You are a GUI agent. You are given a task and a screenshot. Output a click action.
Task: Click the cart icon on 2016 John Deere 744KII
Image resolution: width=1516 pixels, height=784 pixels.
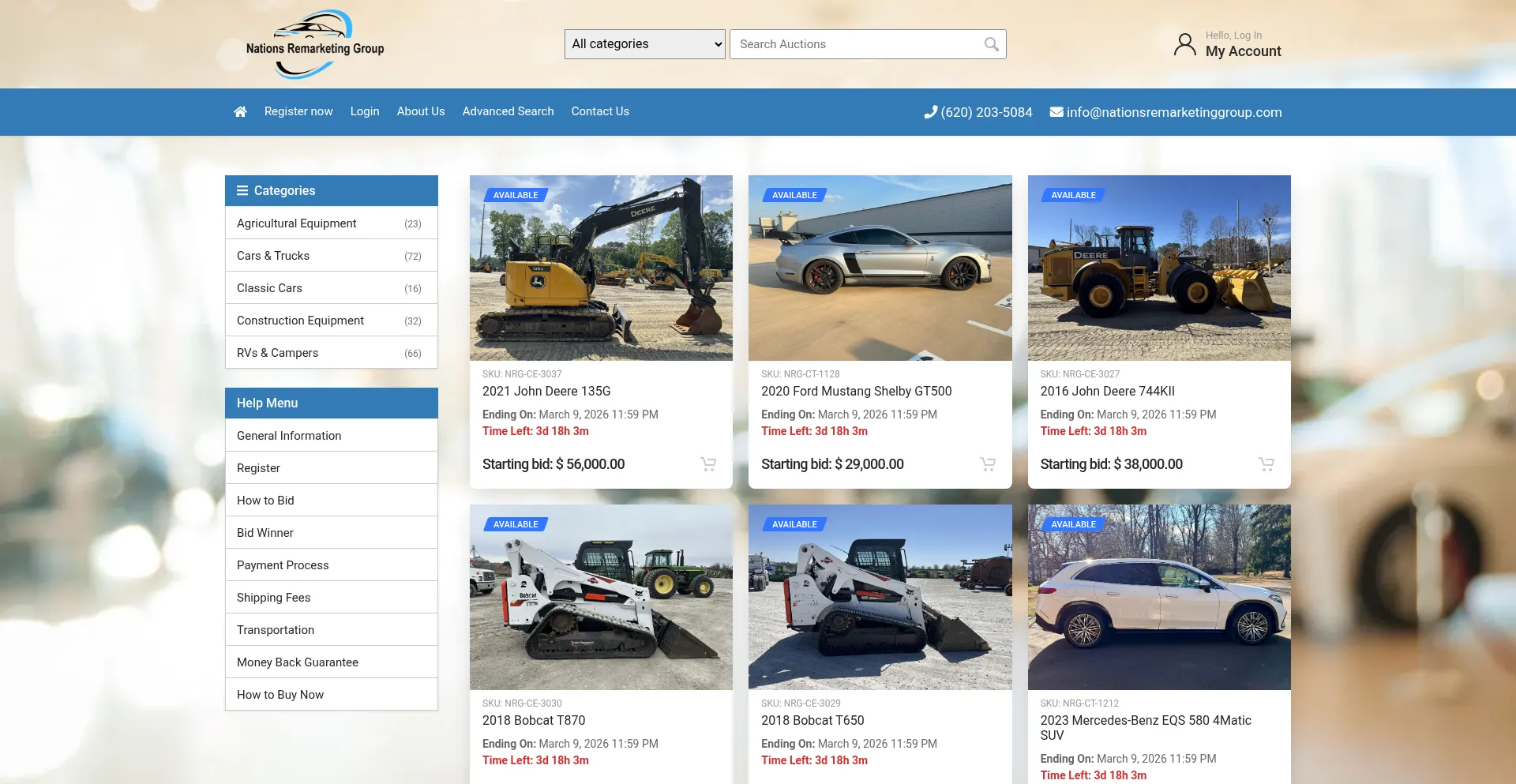coord(1266,464)
